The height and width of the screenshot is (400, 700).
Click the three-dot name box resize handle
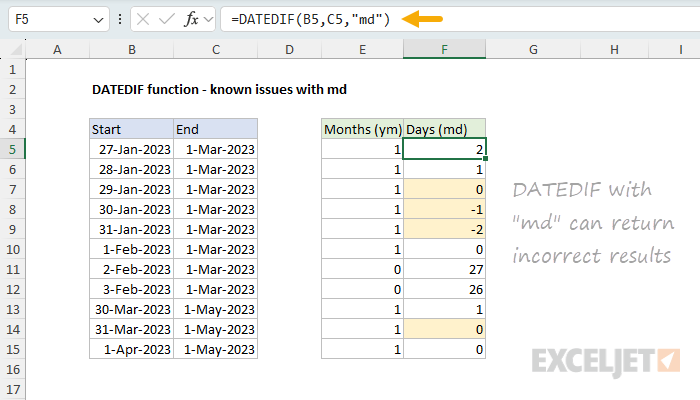[x=120, y=19]
